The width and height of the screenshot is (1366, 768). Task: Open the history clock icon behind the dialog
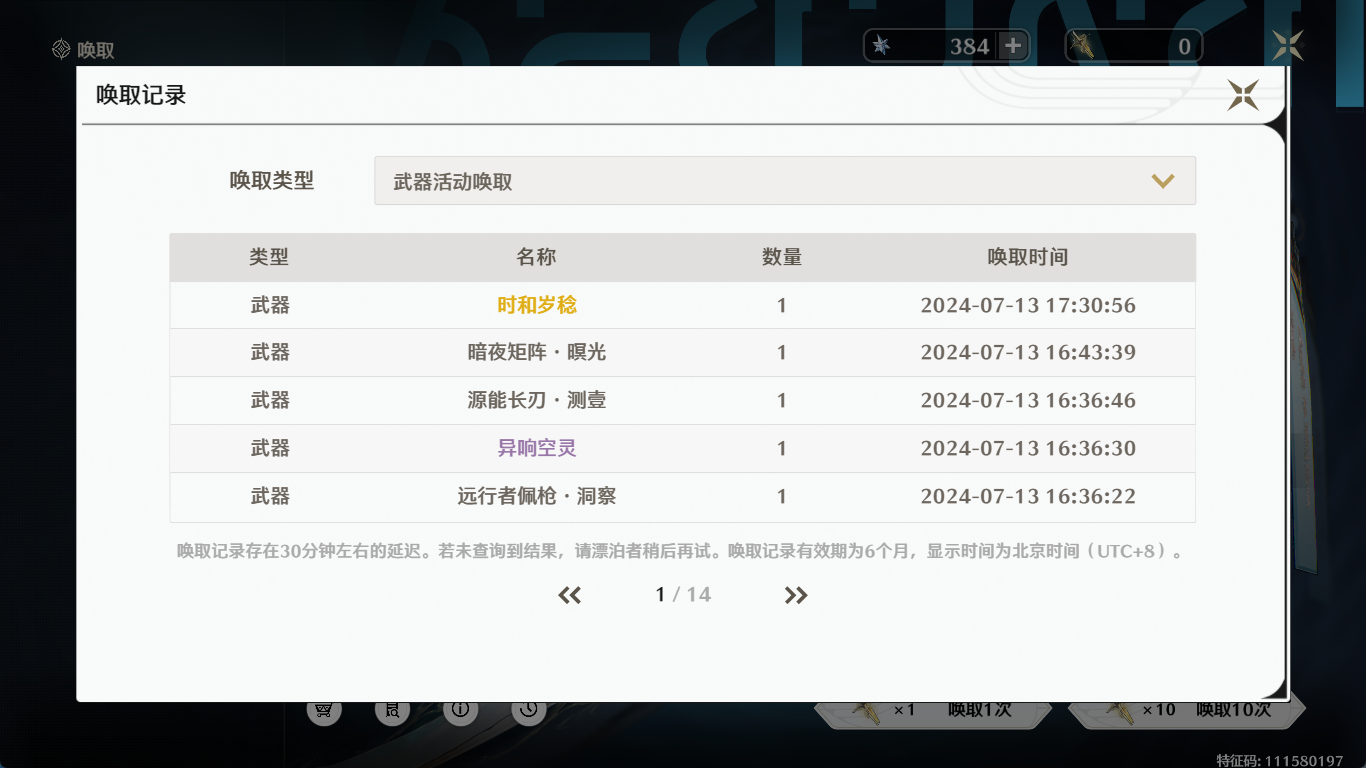tap(528, 710)
